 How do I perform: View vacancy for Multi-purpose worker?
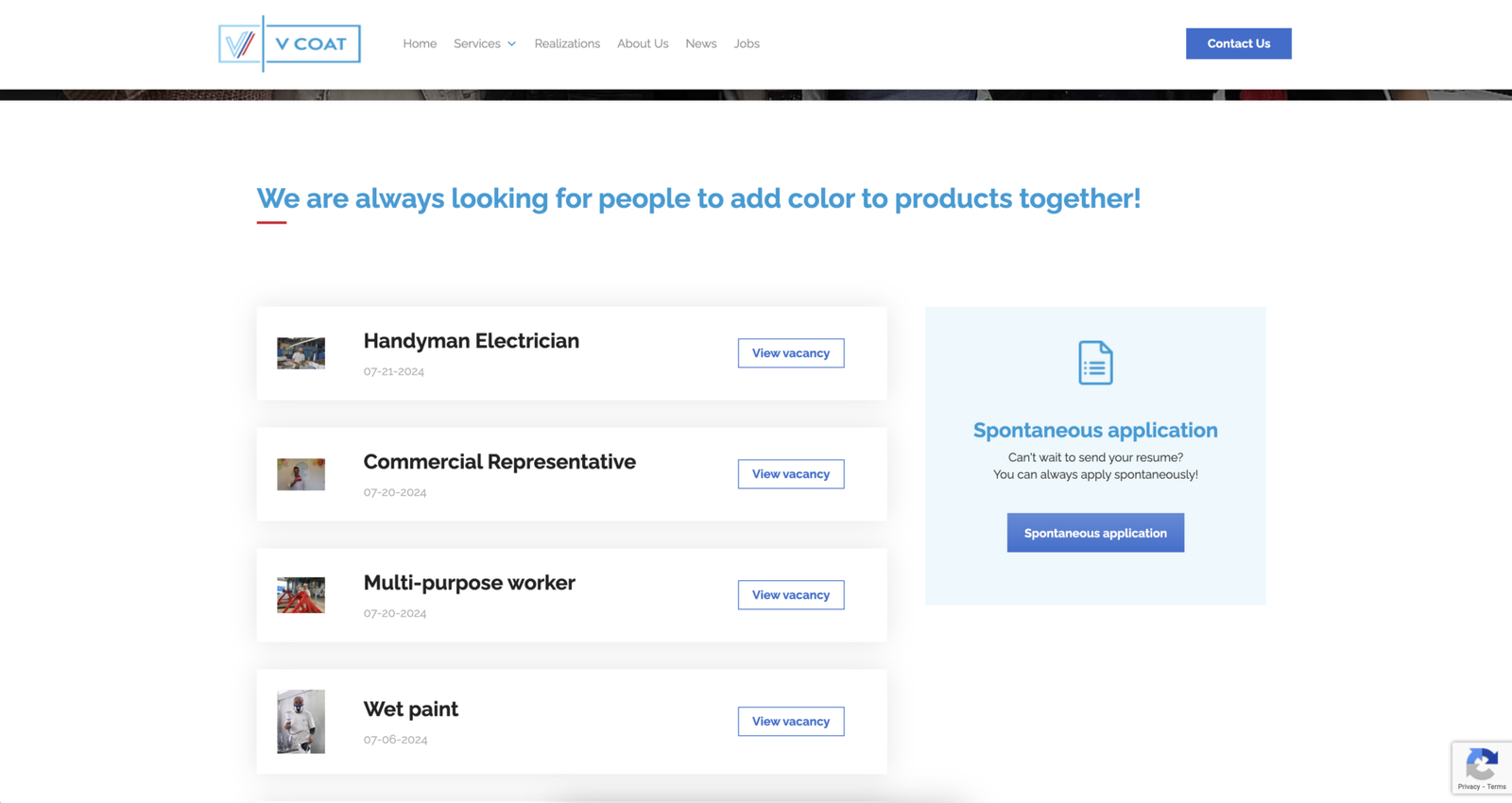pos(791,595)
